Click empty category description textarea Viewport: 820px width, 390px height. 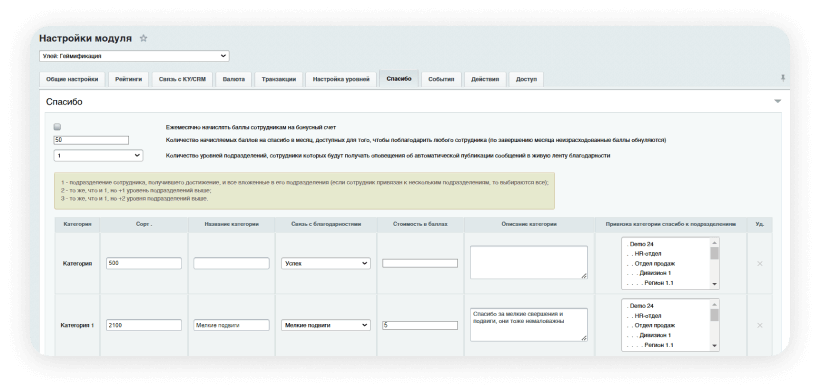tap(529, 262)
